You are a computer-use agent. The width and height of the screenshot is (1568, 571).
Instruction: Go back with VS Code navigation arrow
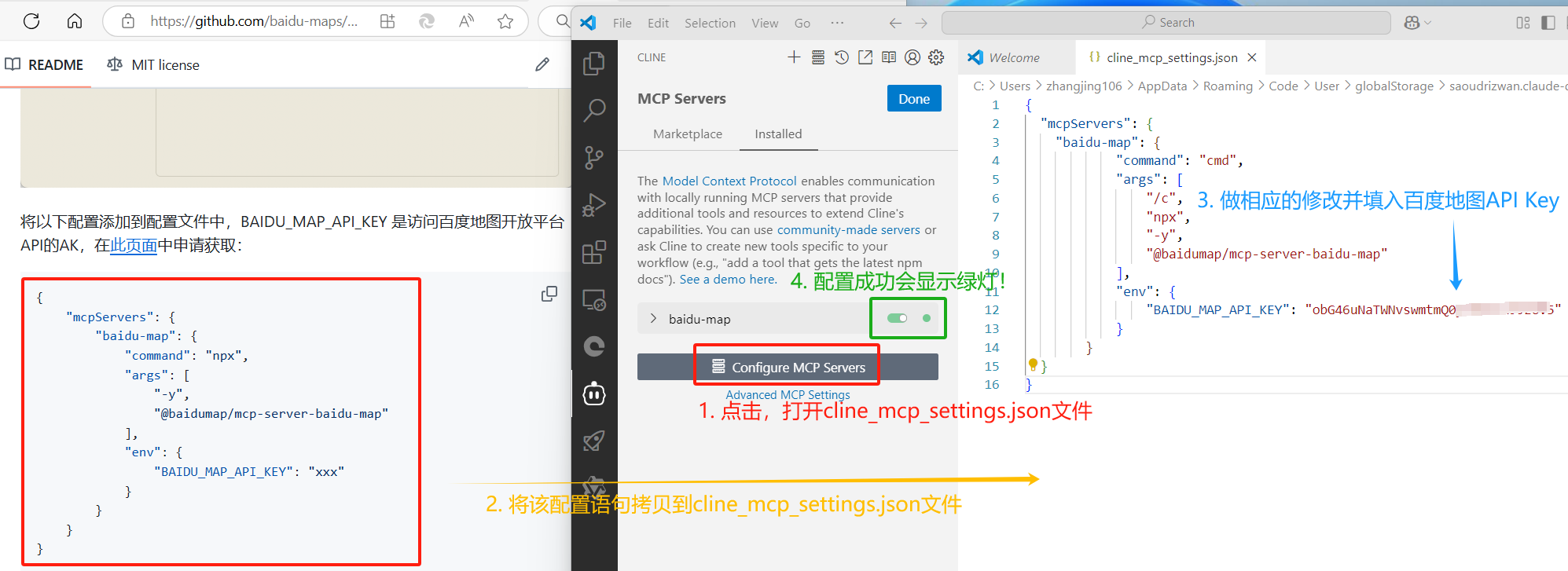click(895, 23)
